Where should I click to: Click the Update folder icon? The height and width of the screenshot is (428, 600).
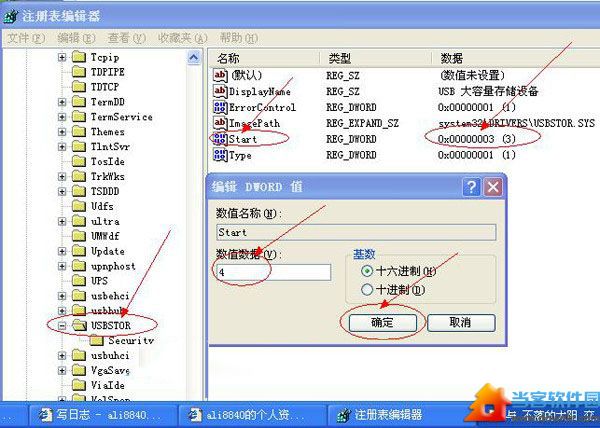point(79,251)
